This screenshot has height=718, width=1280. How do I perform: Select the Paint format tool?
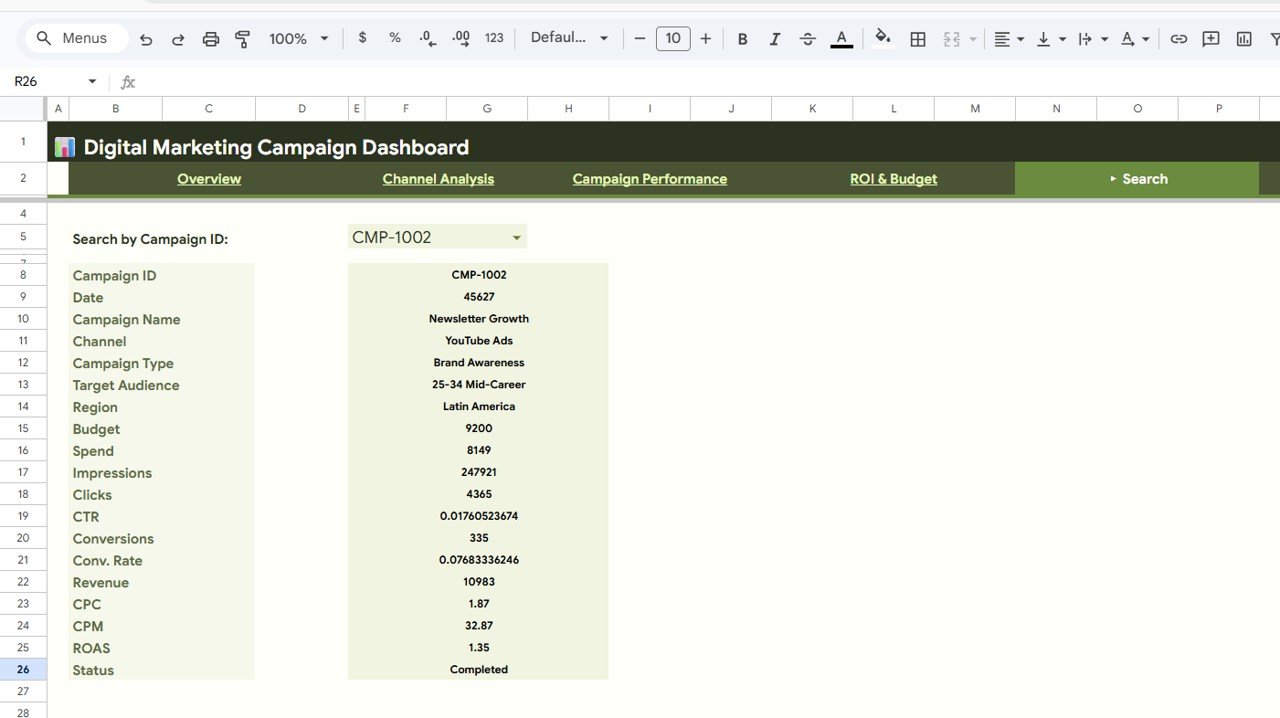click(242, 38)
